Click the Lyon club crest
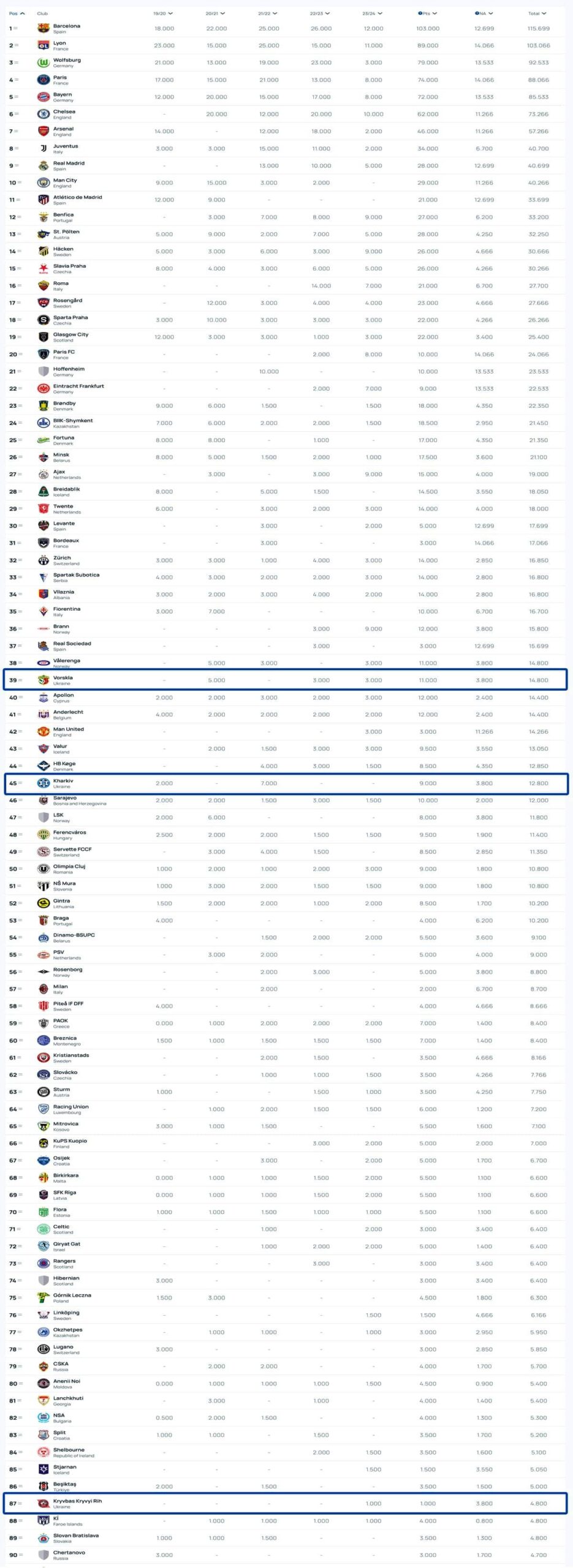Viewport: 573px width, 1568px height. coord(44,45)
